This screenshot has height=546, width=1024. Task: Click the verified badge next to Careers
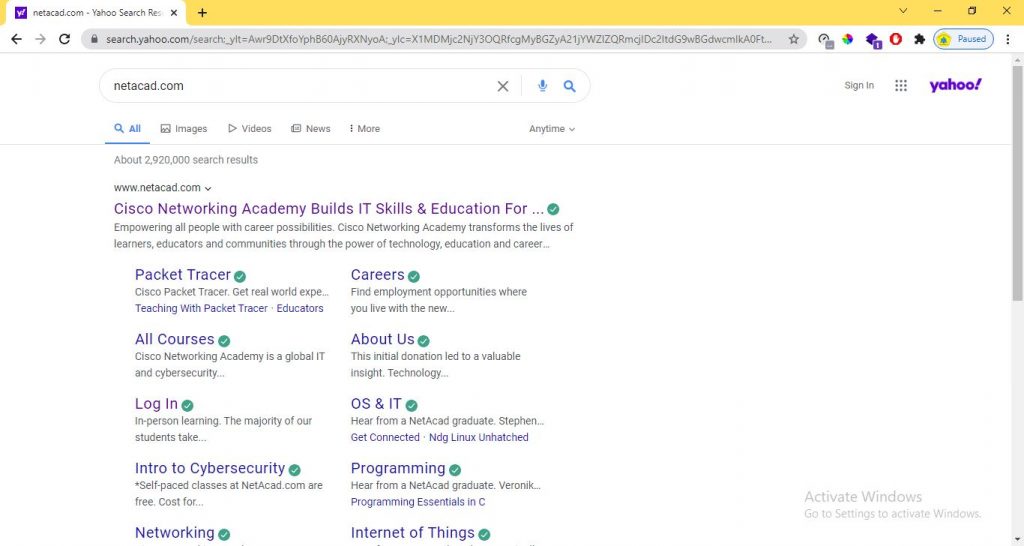(x=413, y=276)
